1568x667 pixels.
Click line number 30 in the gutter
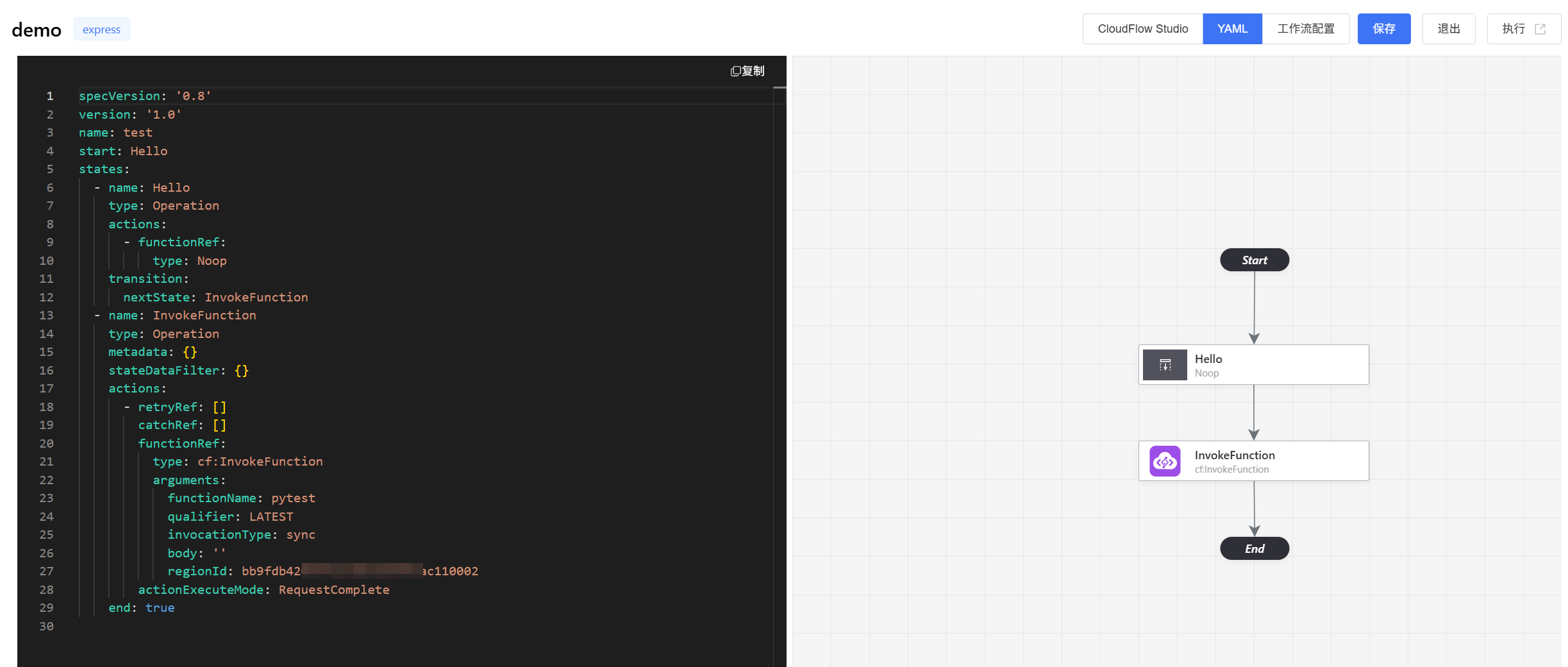point(46,626)
